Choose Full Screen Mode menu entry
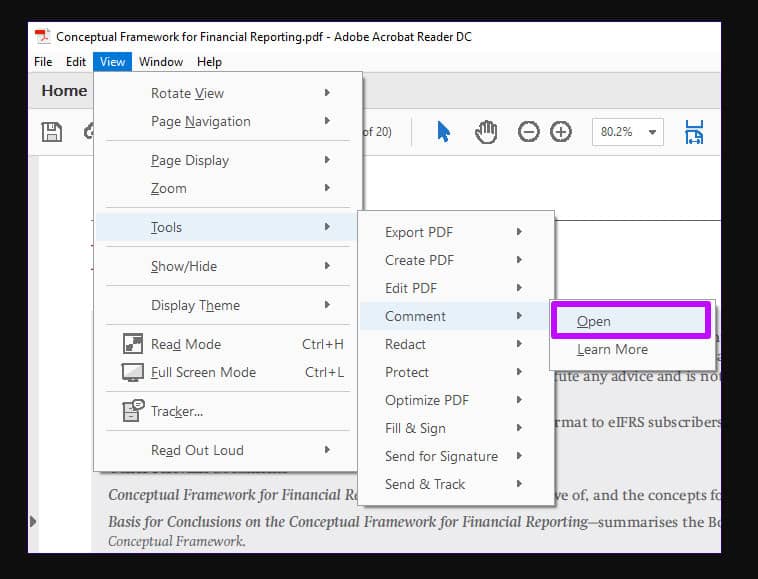Screen dimensions: 758x579 [x=227, y=372]
